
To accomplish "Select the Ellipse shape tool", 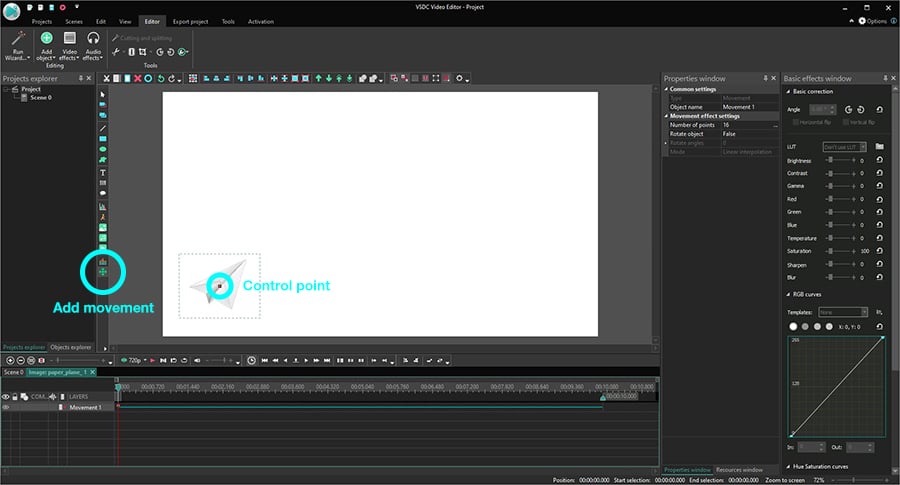I will click(x=103, y=149).
